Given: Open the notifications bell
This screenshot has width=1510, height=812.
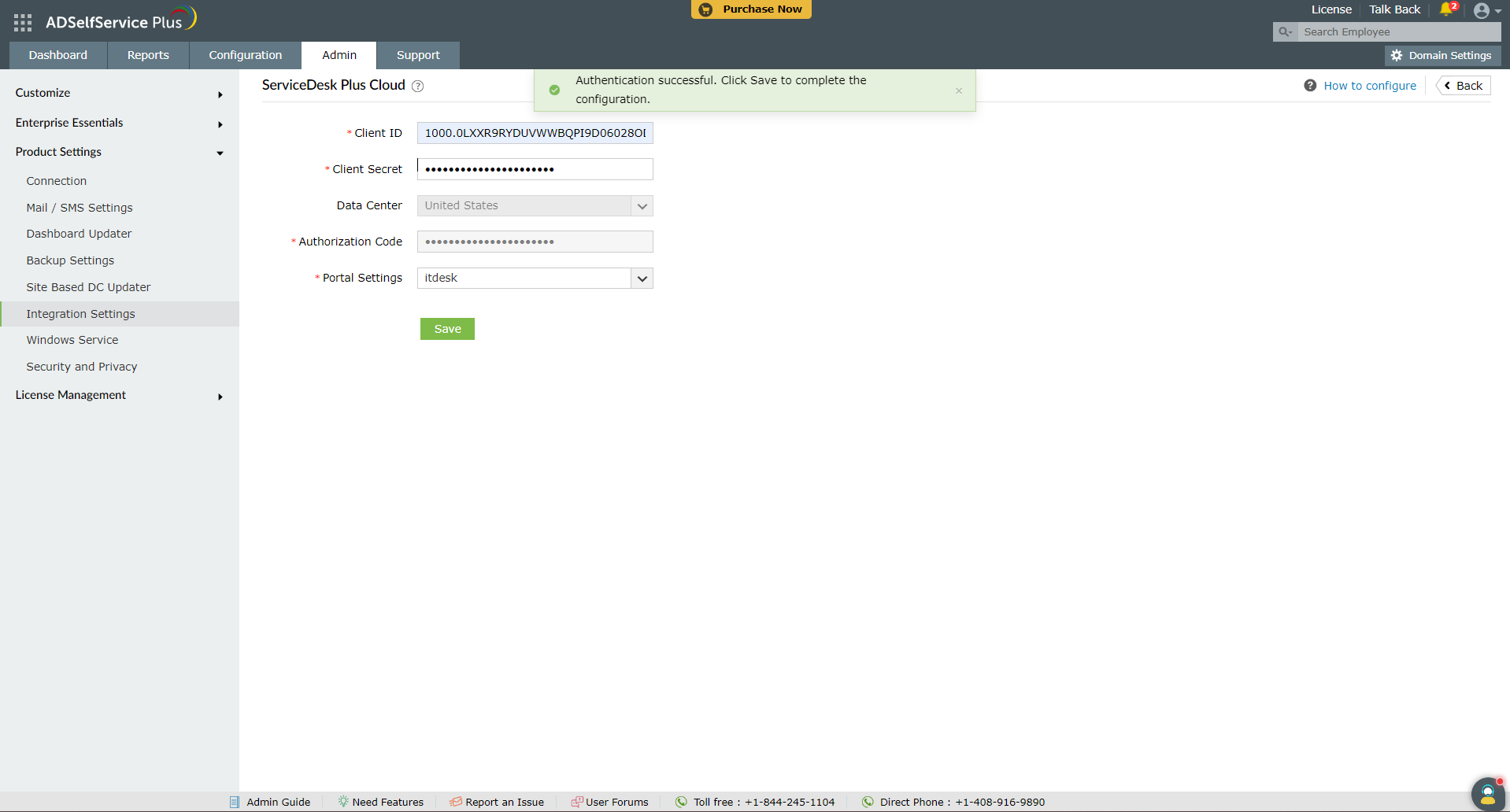Looking at the screenshot, I should (x=1445, y=10).
